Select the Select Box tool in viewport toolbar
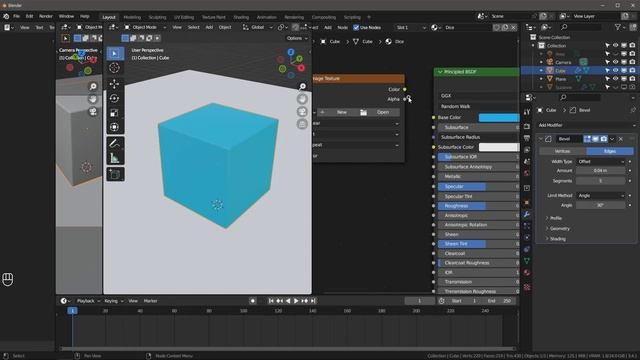This screenshot has width=640, height=360. [115, 53]
